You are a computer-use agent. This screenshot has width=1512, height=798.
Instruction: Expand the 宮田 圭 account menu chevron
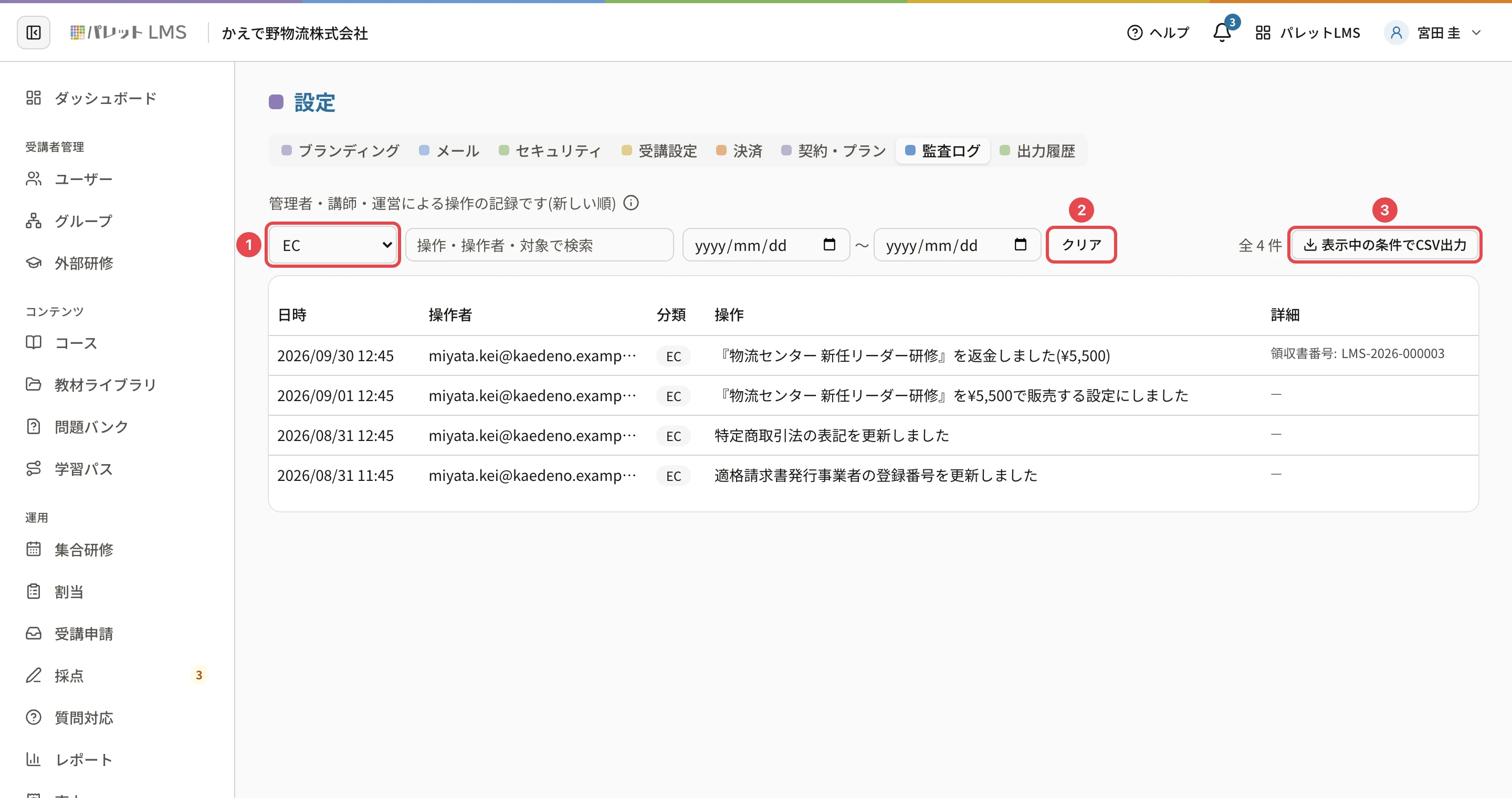(x=1476, y=33)
